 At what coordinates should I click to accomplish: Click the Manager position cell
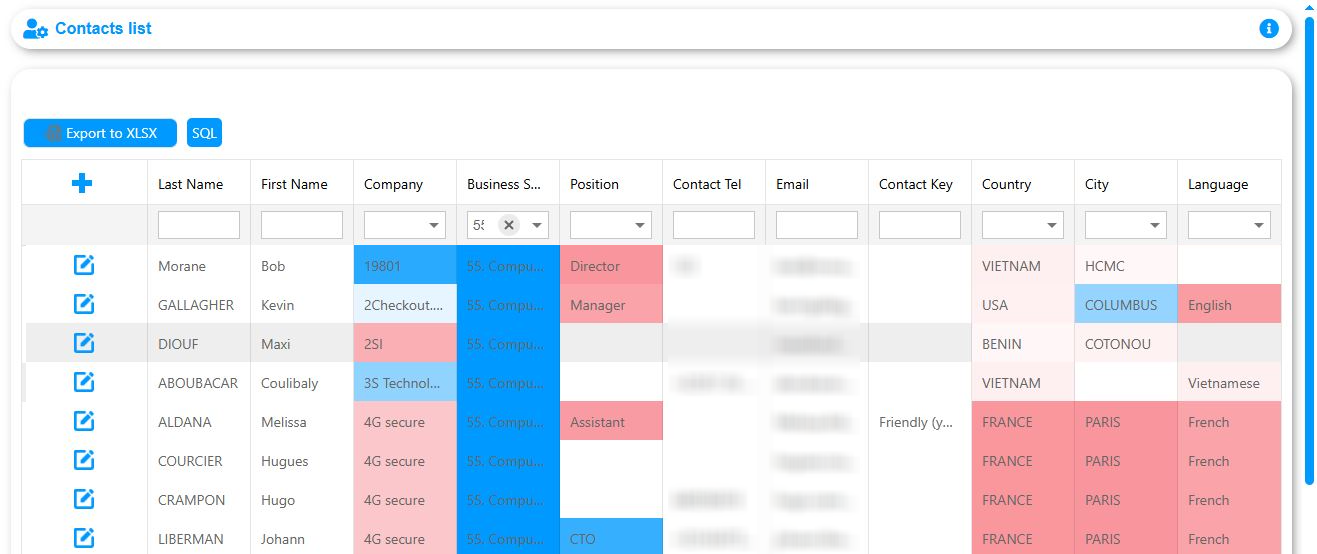[x=611, y=305]
